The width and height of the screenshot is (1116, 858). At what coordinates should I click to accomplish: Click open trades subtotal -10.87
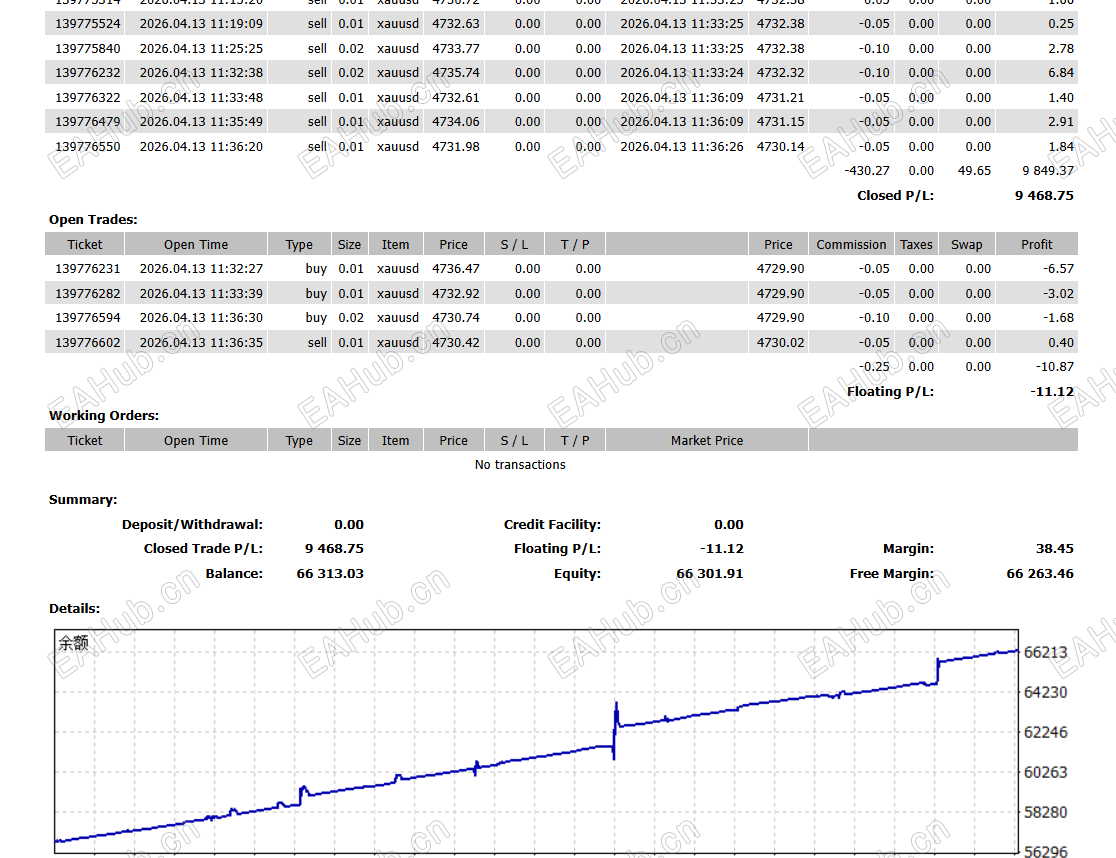tap(1055, 367)
